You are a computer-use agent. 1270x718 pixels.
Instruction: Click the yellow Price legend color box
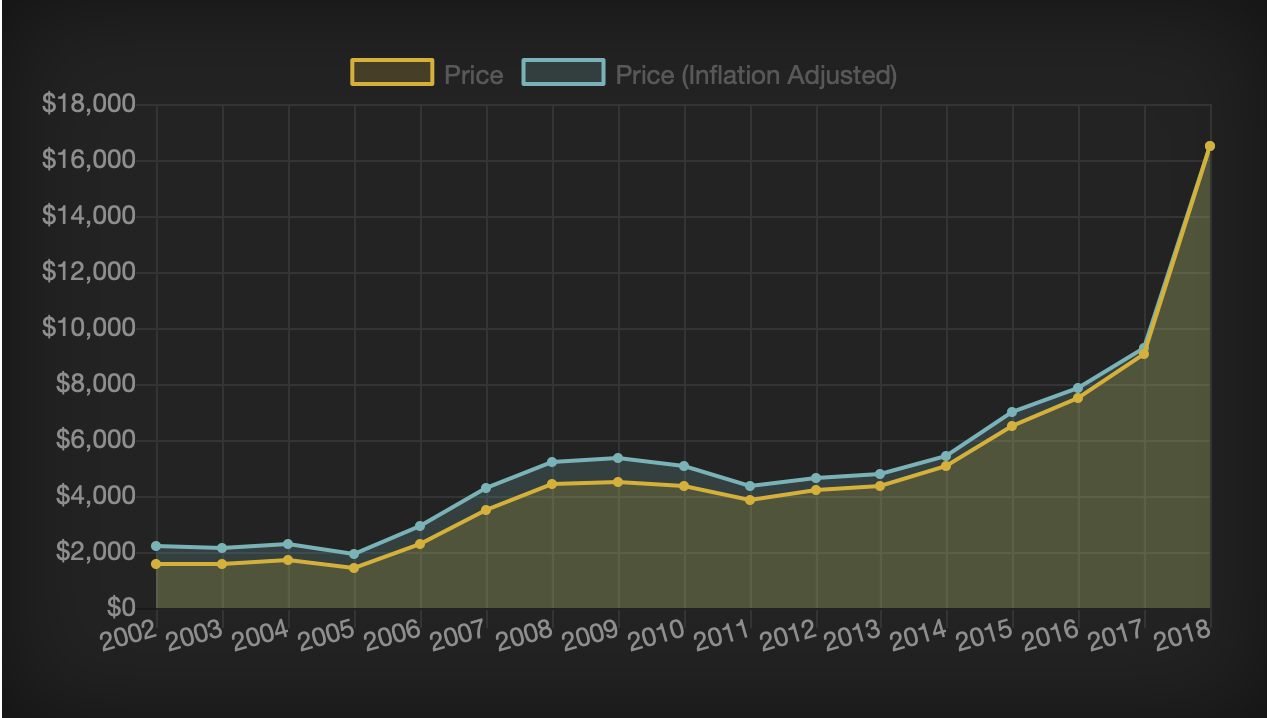point(392,73)
